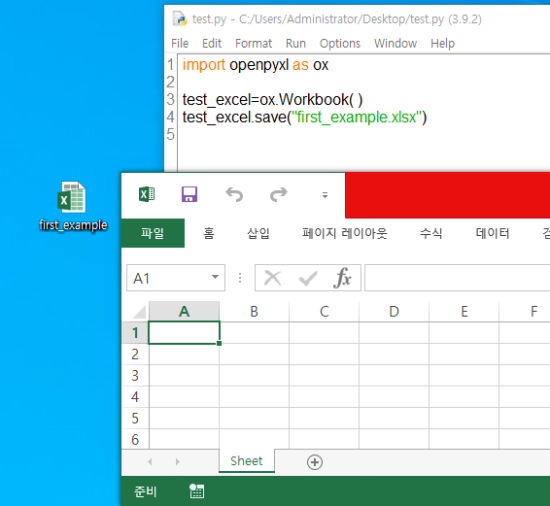Select row 4 header
This screenshot has height=506, width=550.
point(135,397)
